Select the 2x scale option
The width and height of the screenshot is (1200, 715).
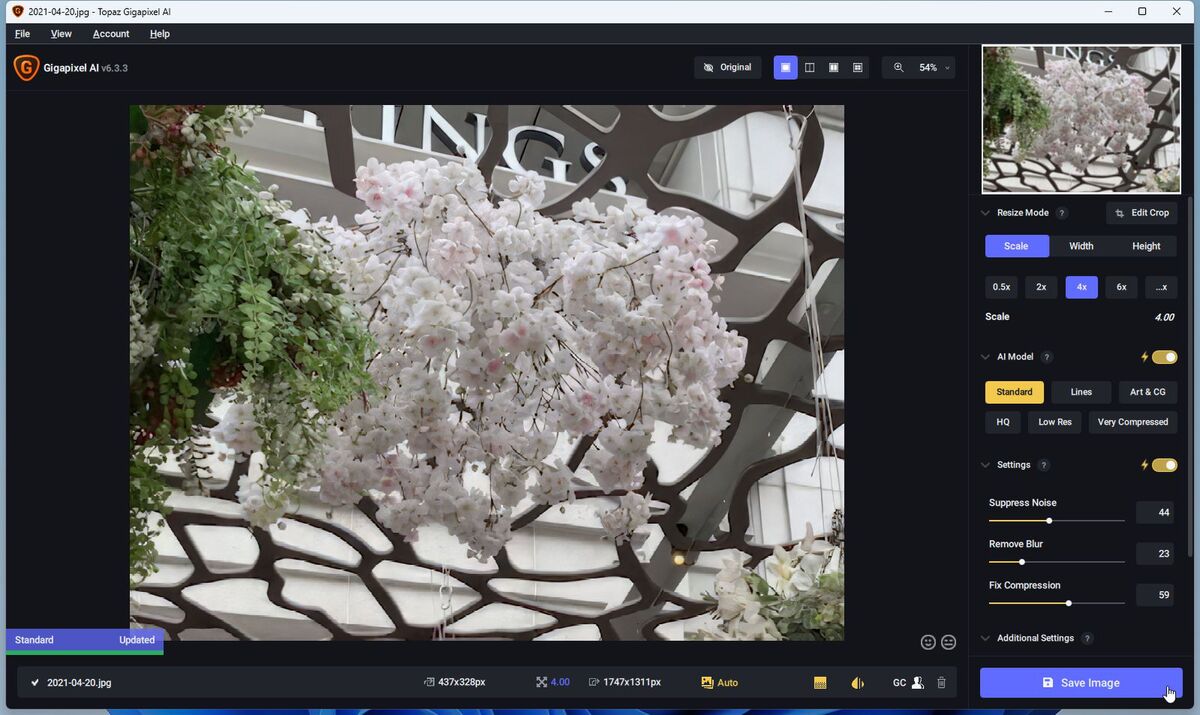point(1041,287)
